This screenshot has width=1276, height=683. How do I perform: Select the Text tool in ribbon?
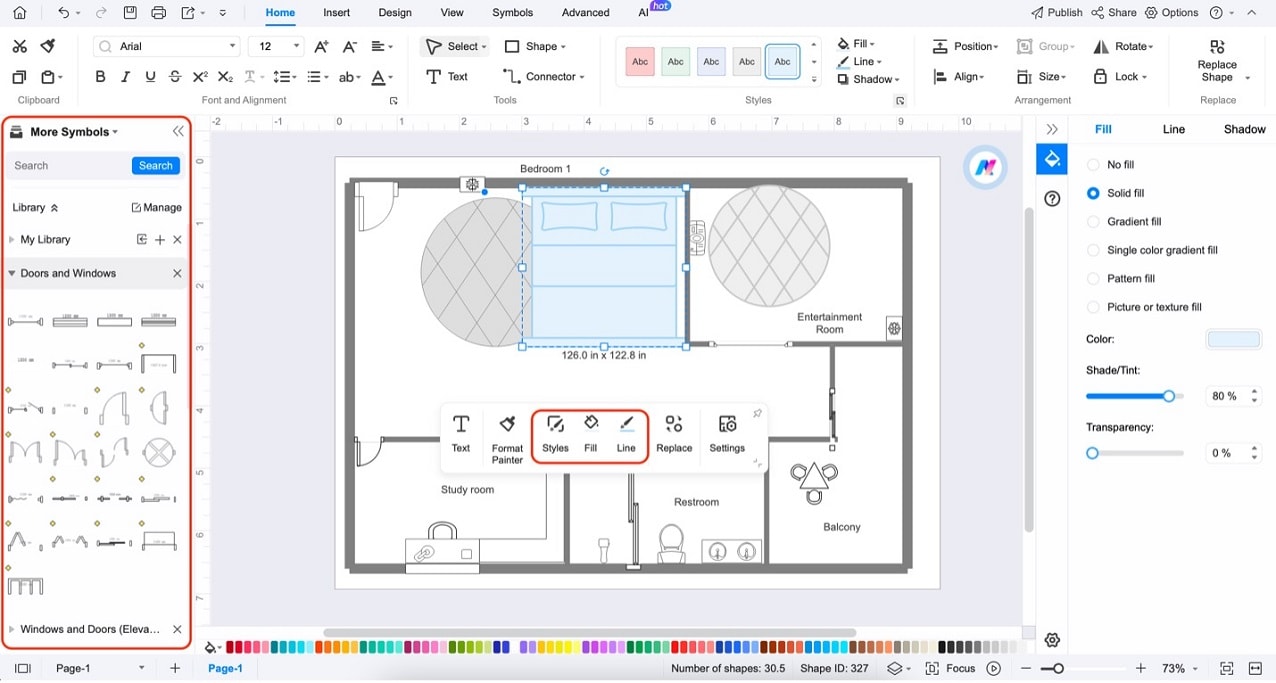pos(447,76)
